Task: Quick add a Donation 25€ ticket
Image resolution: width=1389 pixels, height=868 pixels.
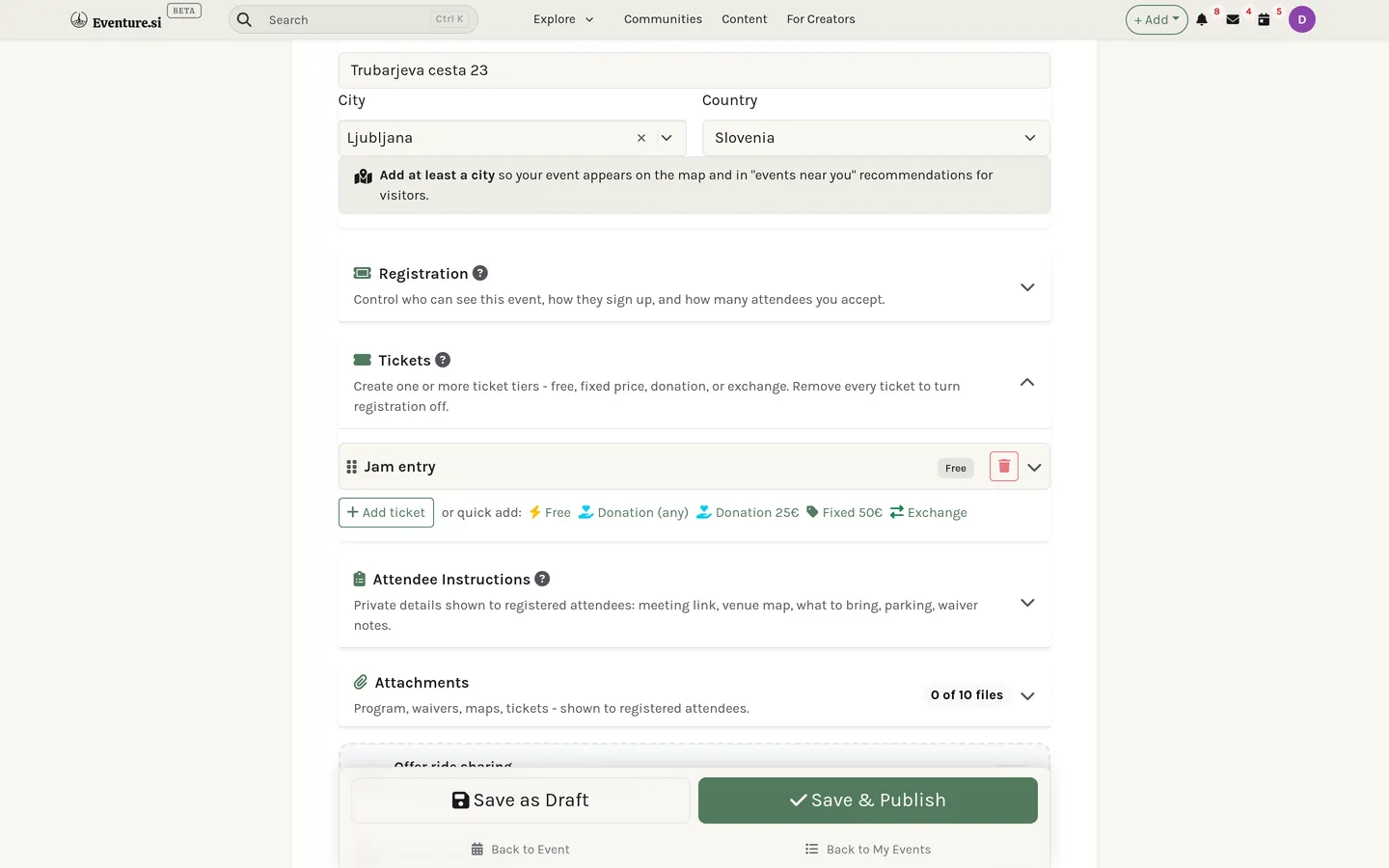Action: [748, 512]
